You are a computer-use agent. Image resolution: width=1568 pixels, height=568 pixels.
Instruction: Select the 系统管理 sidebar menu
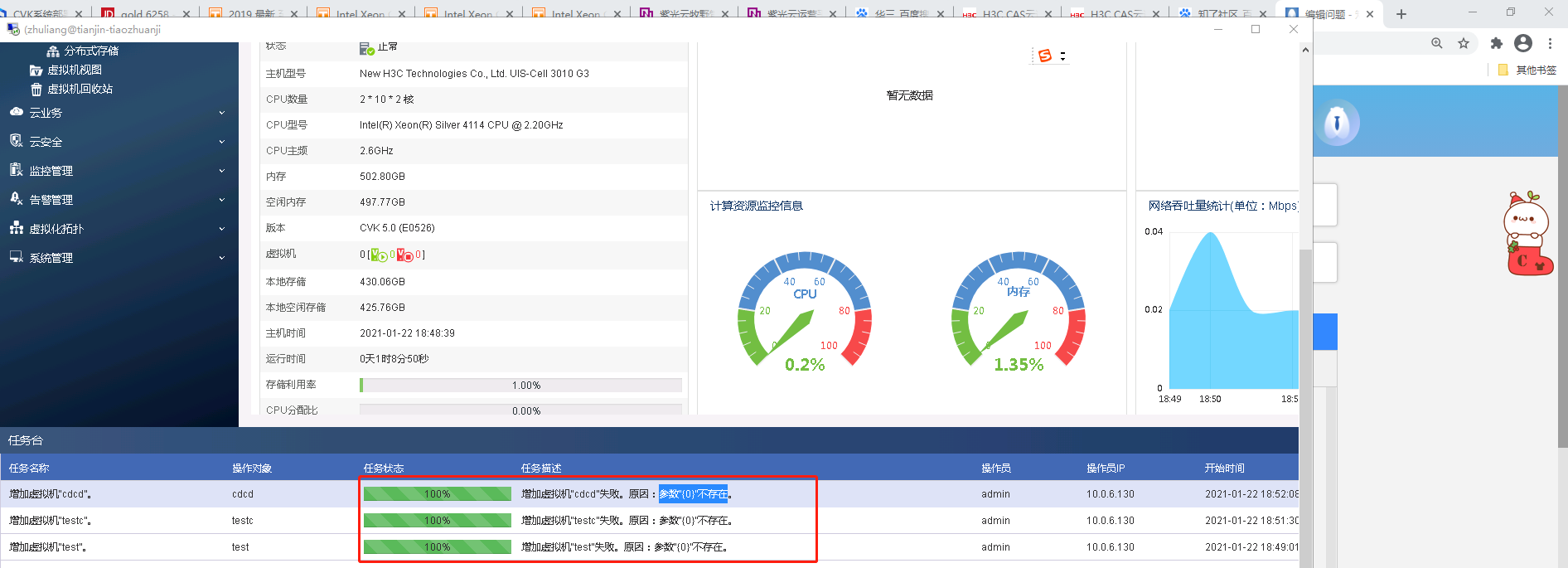[x=118, y=258]
